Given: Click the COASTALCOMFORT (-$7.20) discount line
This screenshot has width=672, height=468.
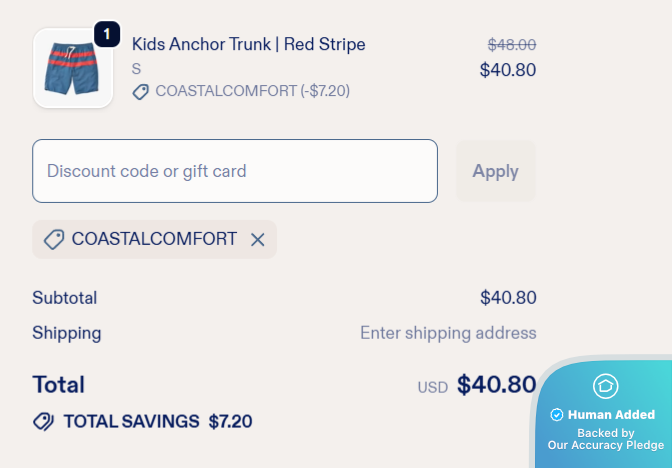Looking at the screenshot, I should coord(252,92).
